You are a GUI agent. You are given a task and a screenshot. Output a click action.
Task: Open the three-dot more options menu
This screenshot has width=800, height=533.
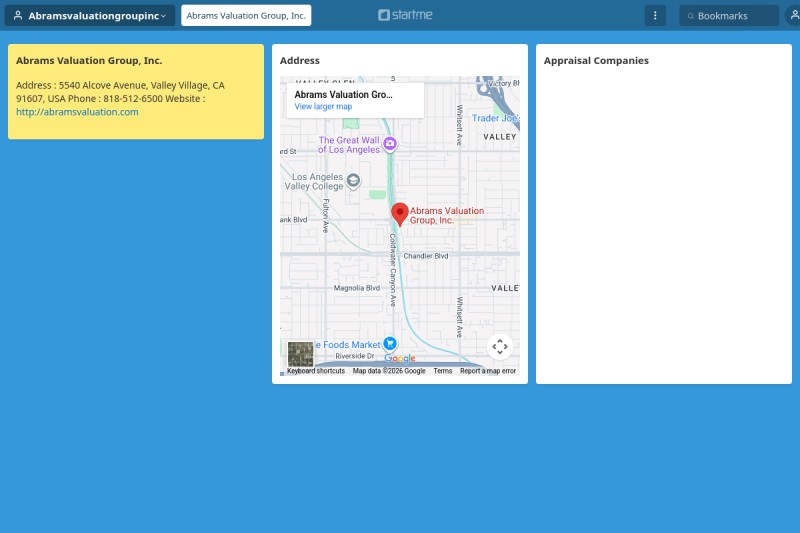pyautogui.click(x=655, y=15)
